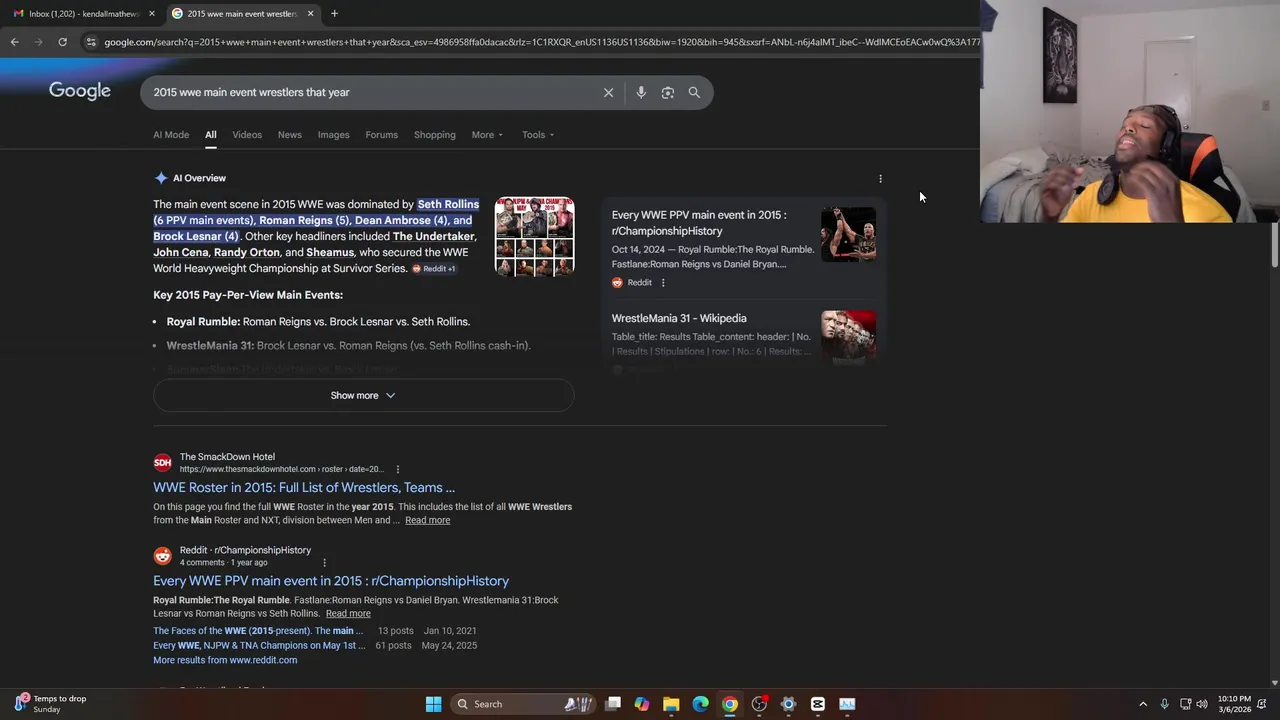This screenshot has width=1280, height=720.
Task: Open Every WWE, NJPW & TNA Champions thread
Action: (x=259, y=646)
